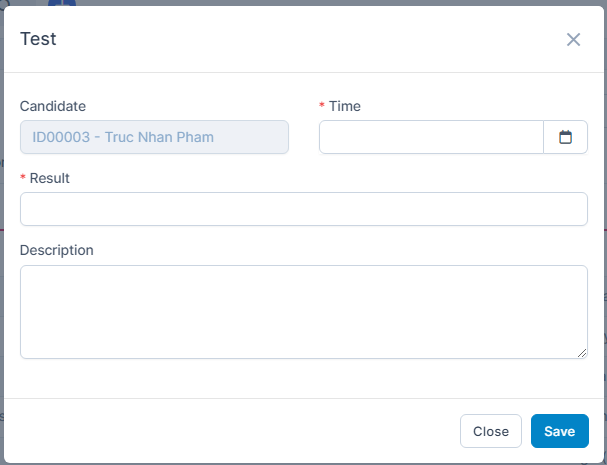Click the empty header area beside the Test title
The height and width of the screenshot is (465, 607).
point(300,40)
